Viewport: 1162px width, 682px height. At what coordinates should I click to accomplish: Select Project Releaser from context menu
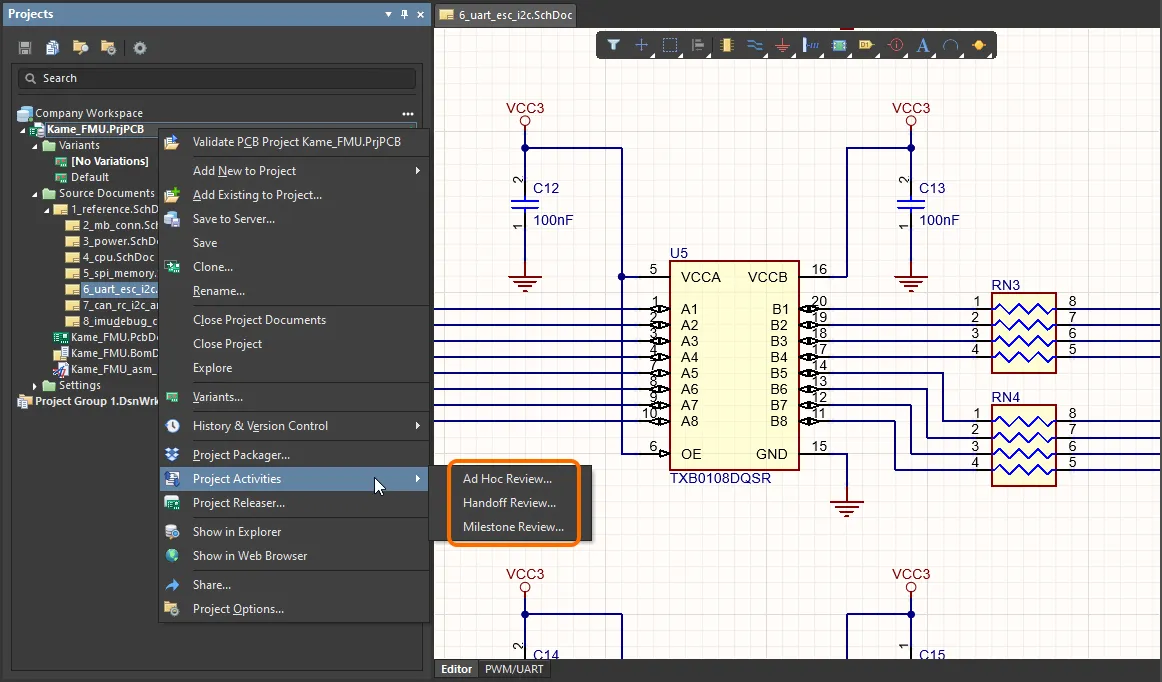point(239,503)
